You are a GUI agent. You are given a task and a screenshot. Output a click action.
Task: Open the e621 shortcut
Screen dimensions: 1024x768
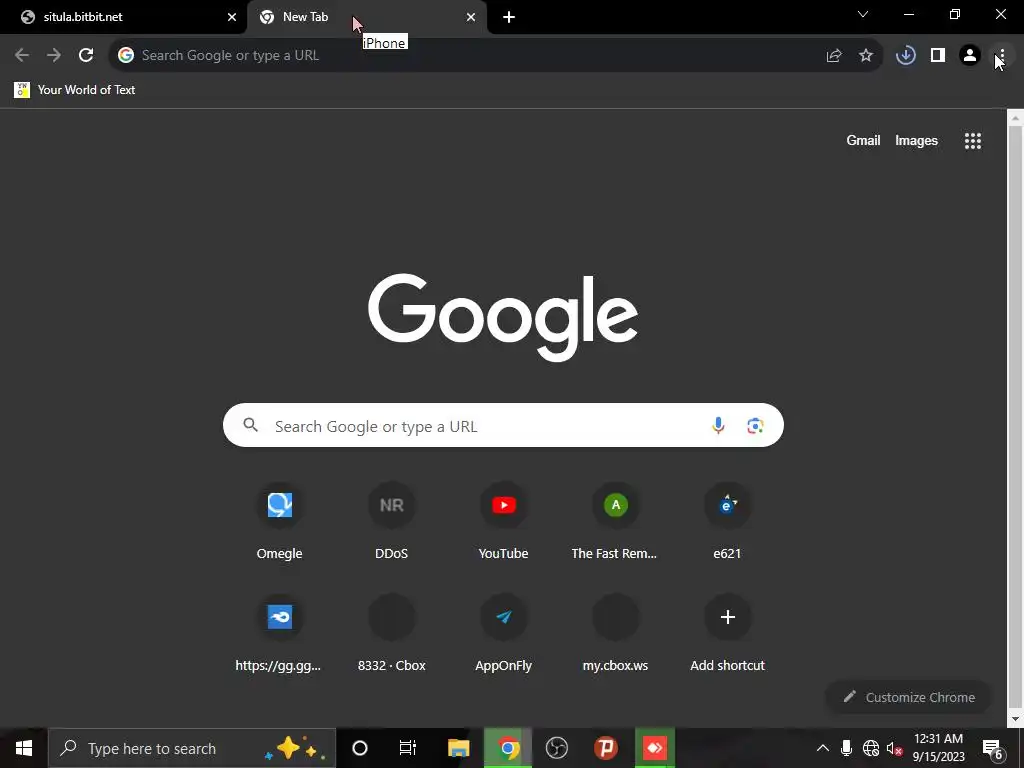(728, 522)
